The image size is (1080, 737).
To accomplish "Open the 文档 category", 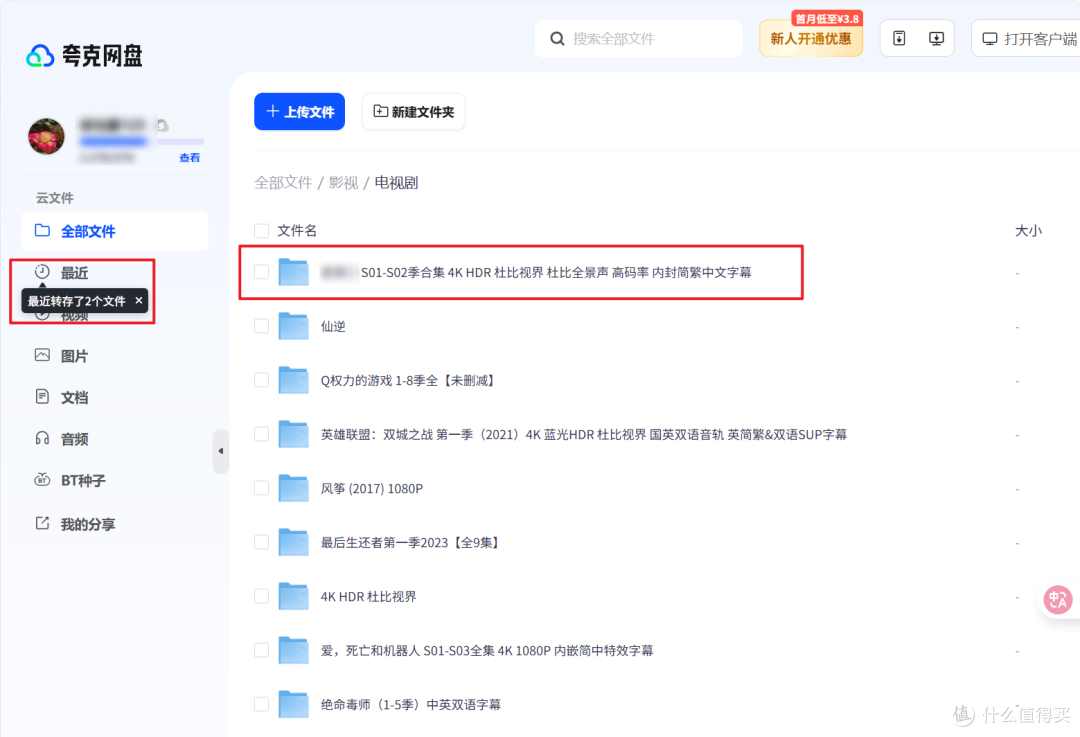I will point(74,397).
